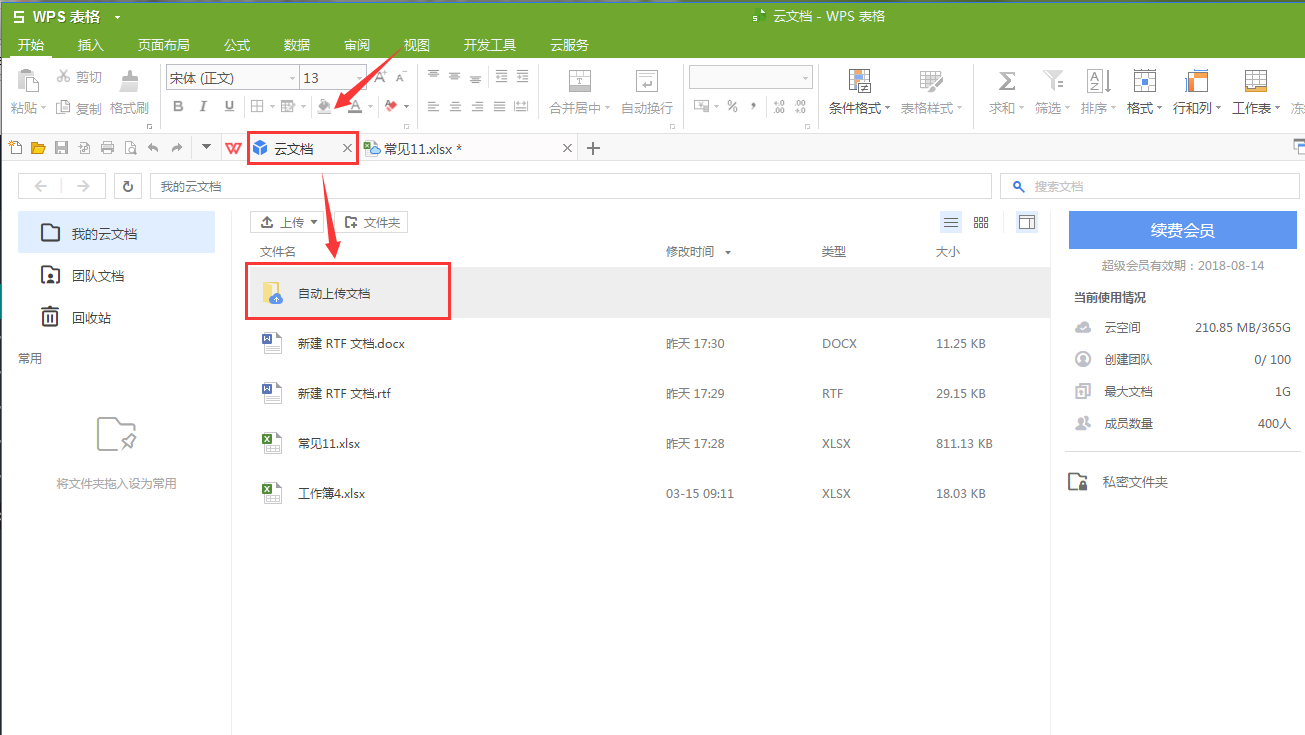Open Team Documents (团队文档) in sidebar
Screen dimensions: 1305x735
[97, 276]
